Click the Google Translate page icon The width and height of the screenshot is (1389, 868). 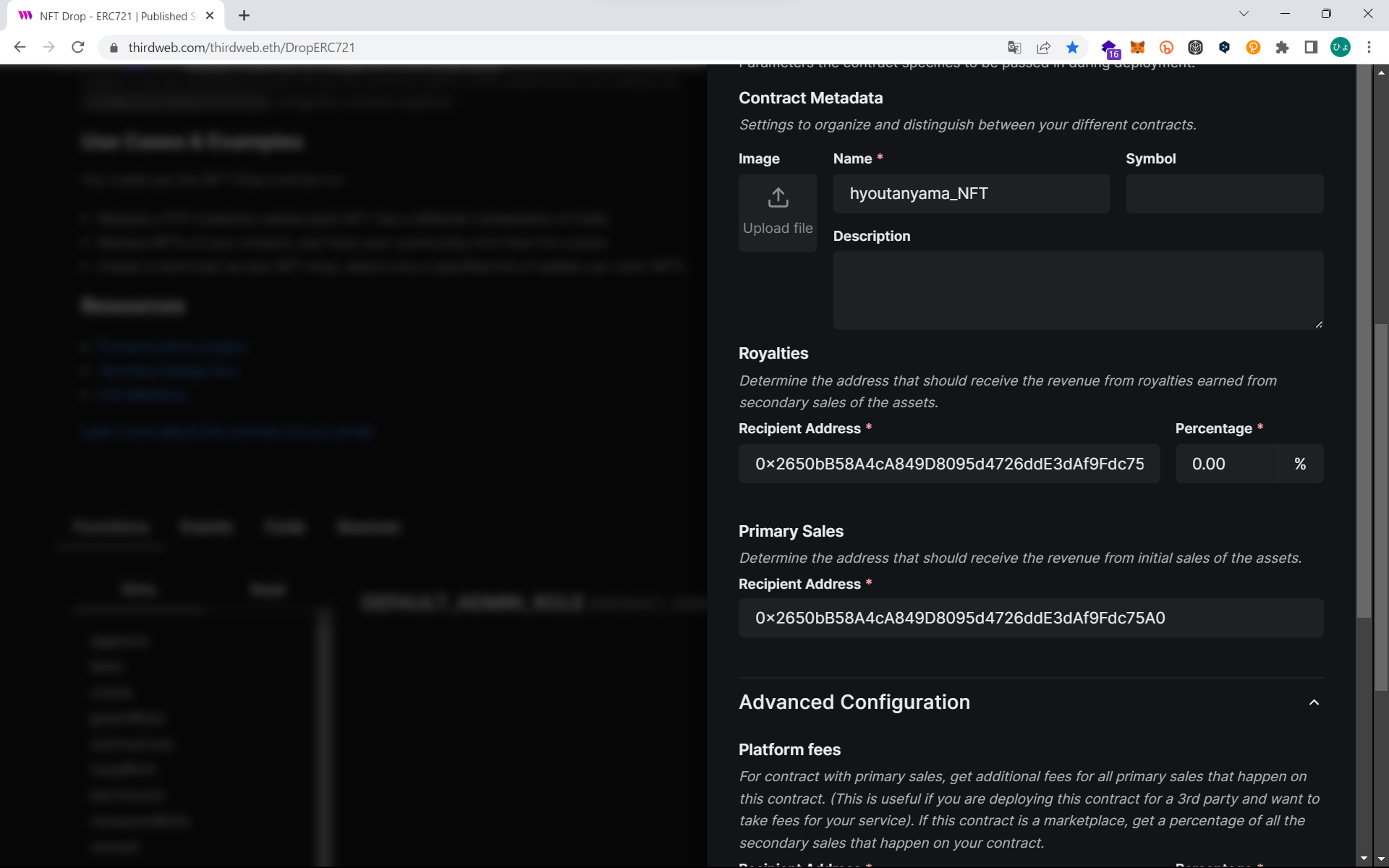click(x=1014, y=48)
